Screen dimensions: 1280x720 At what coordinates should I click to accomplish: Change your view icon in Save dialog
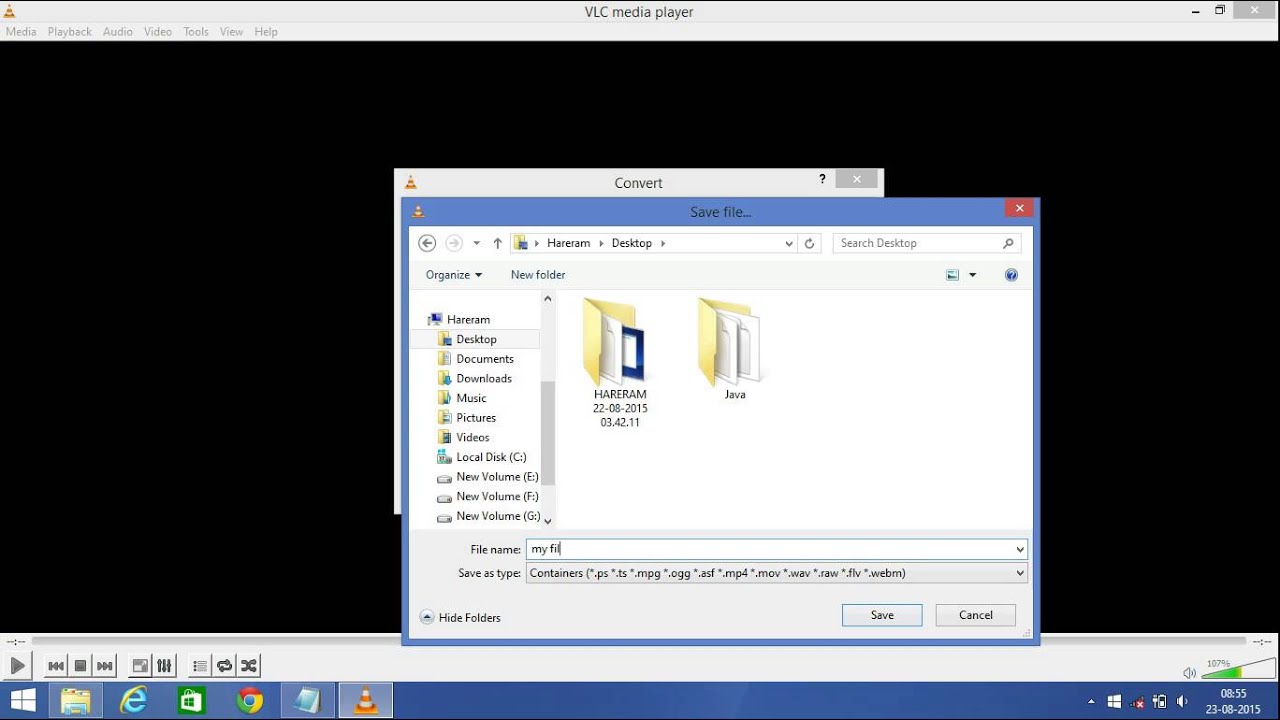pyautogui.click(x=952, y=275)
